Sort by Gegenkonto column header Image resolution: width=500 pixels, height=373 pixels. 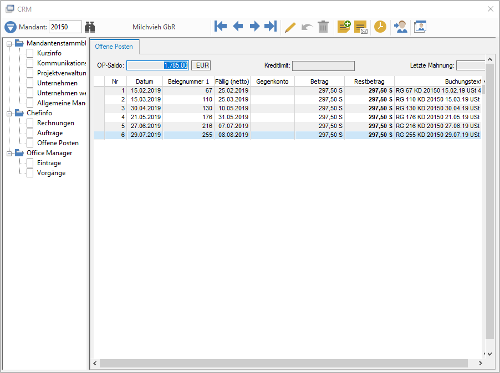272,81
